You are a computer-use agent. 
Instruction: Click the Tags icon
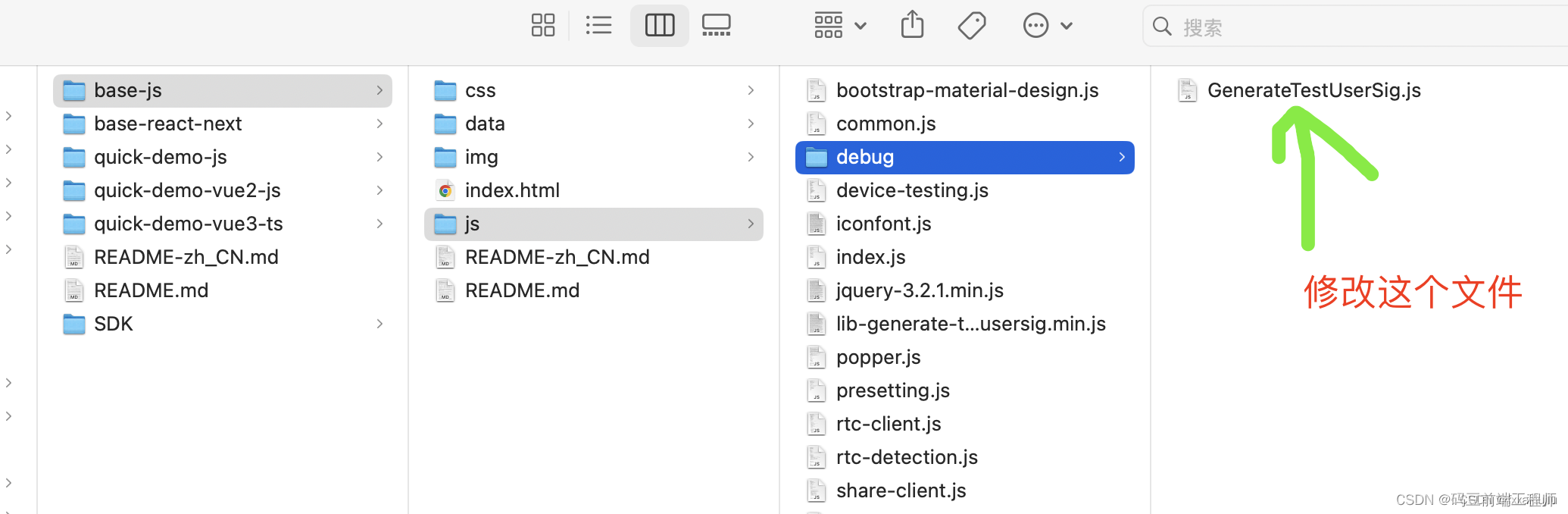click(971, 26)
